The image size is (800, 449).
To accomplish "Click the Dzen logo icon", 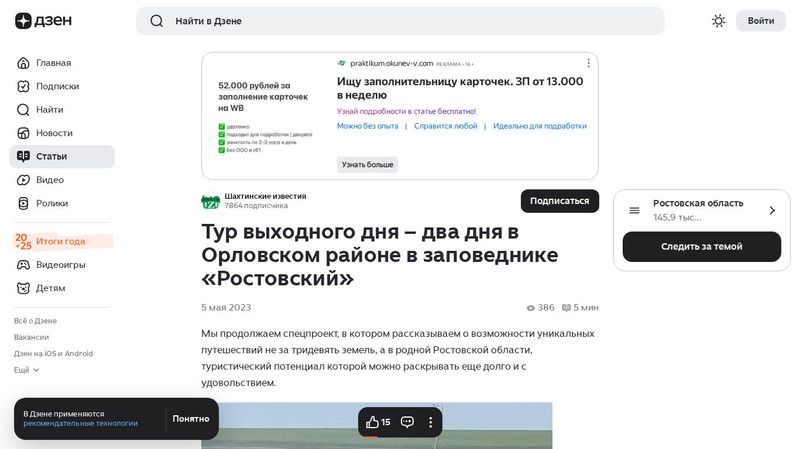I will [x=23, y=21].
